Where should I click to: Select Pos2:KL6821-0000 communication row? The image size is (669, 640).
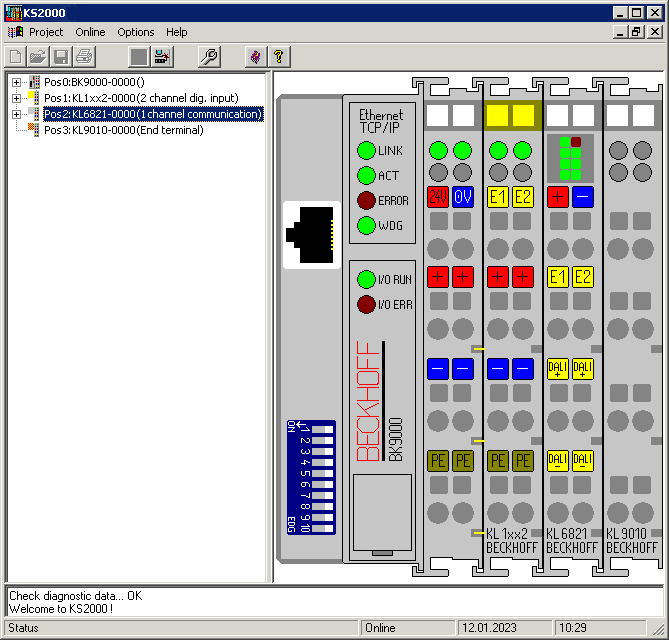153,114
